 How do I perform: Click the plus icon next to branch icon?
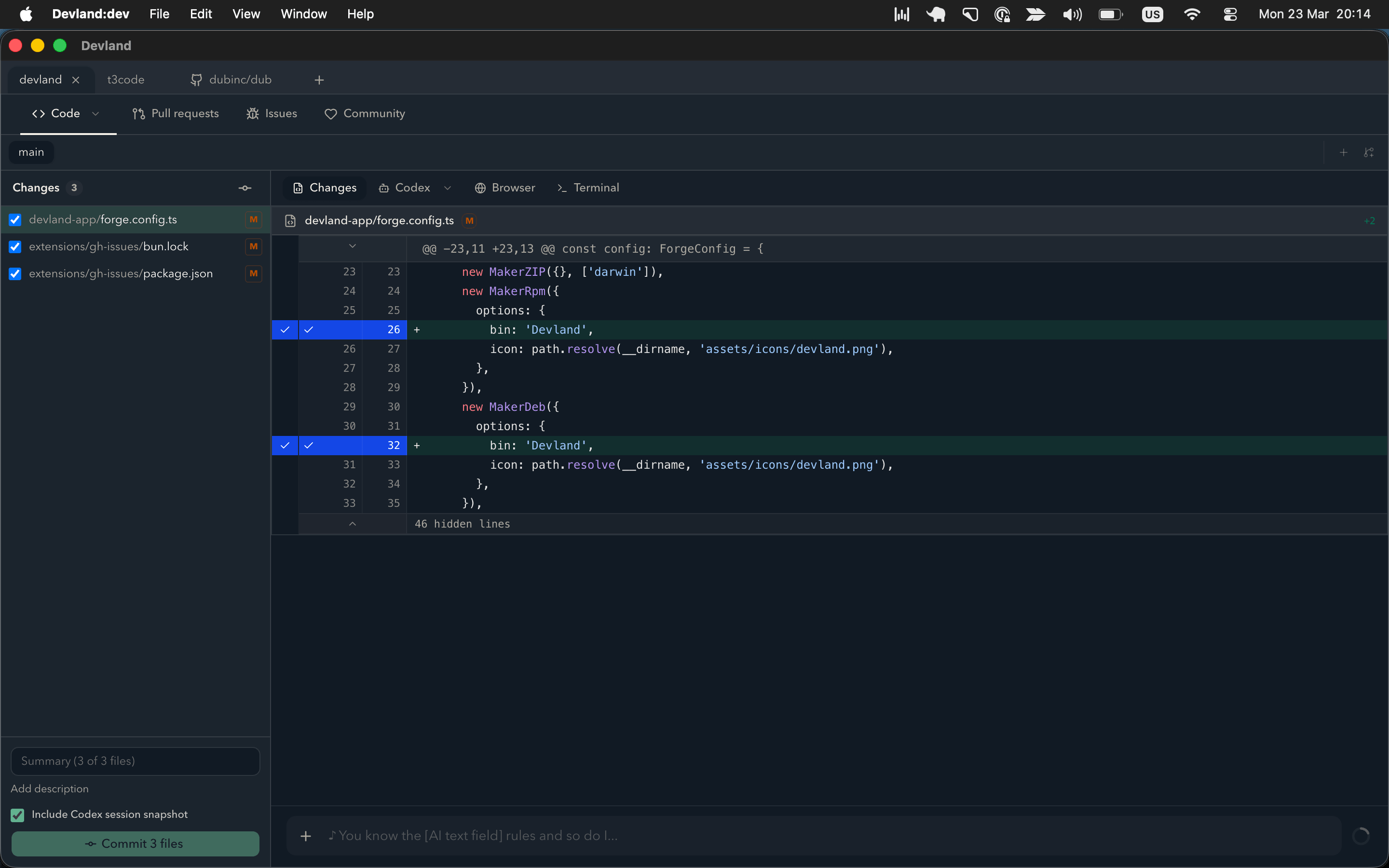tap(1343, 152)
